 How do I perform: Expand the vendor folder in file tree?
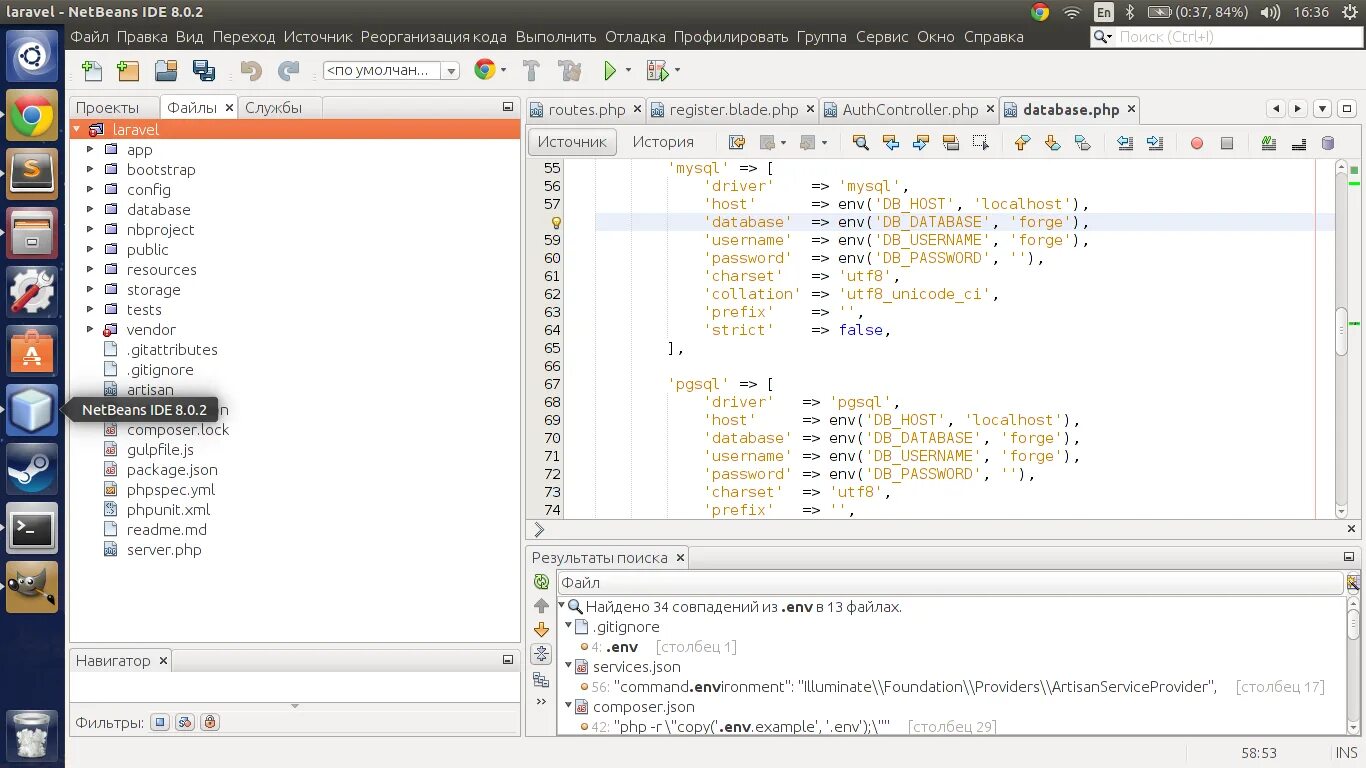click(89, 329)
